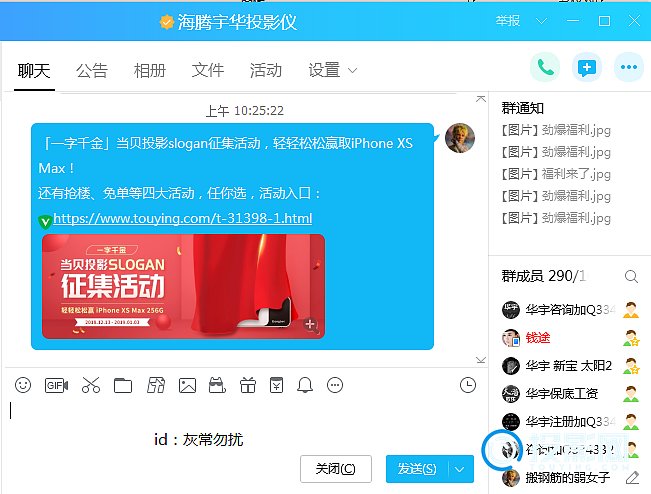Open the last 劲爆福利.jpg notice

tap(556, 218)
